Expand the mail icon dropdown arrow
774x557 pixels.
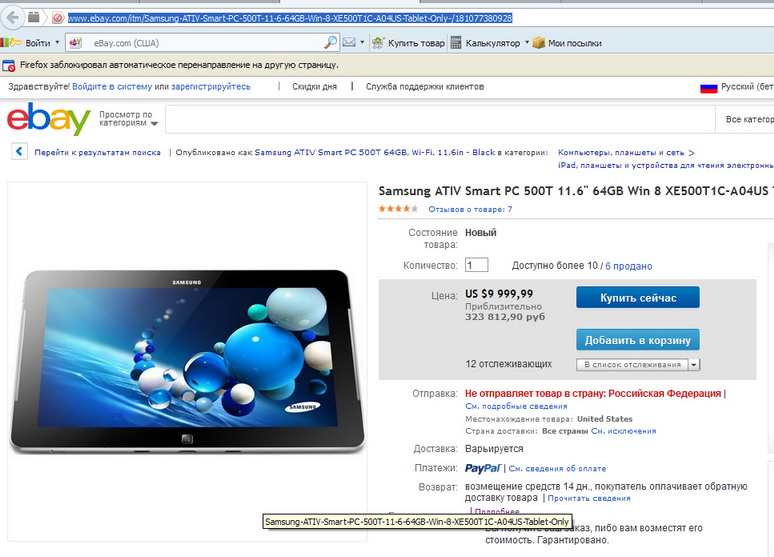coord(362,42)
